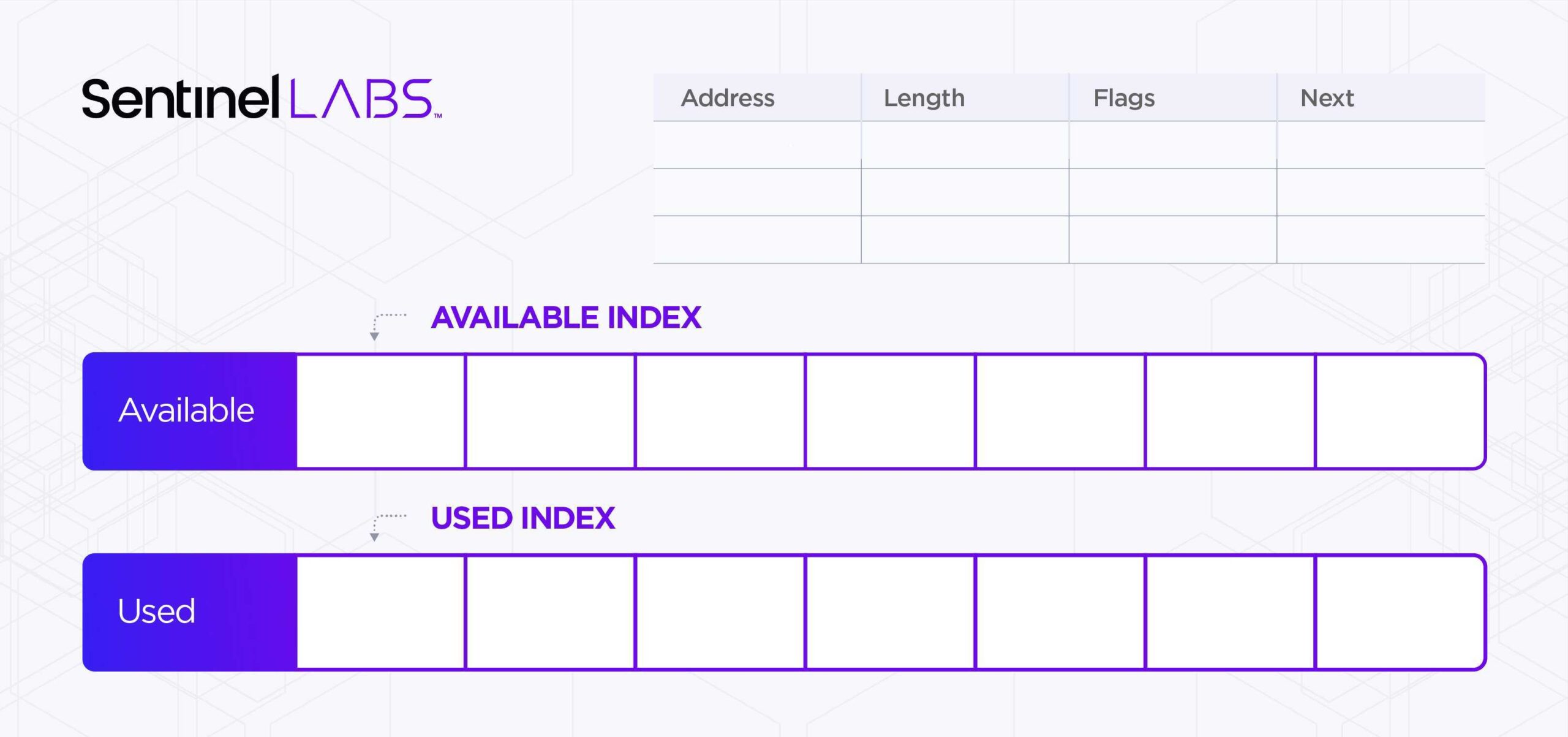Click the dotted arrow beside AVAILABLE INDEX
1568x737 pixels.
click(x=385, y=325)
